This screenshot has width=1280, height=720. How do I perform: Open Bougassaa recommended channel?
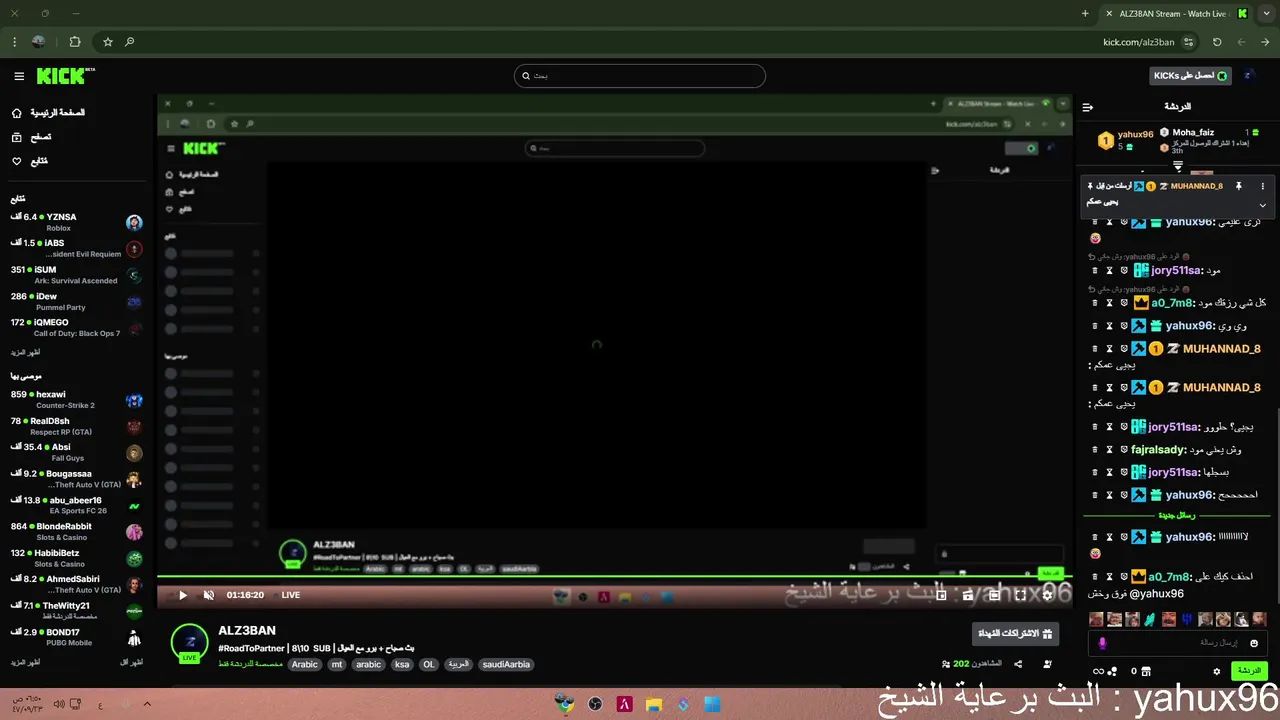click(76, 479)
